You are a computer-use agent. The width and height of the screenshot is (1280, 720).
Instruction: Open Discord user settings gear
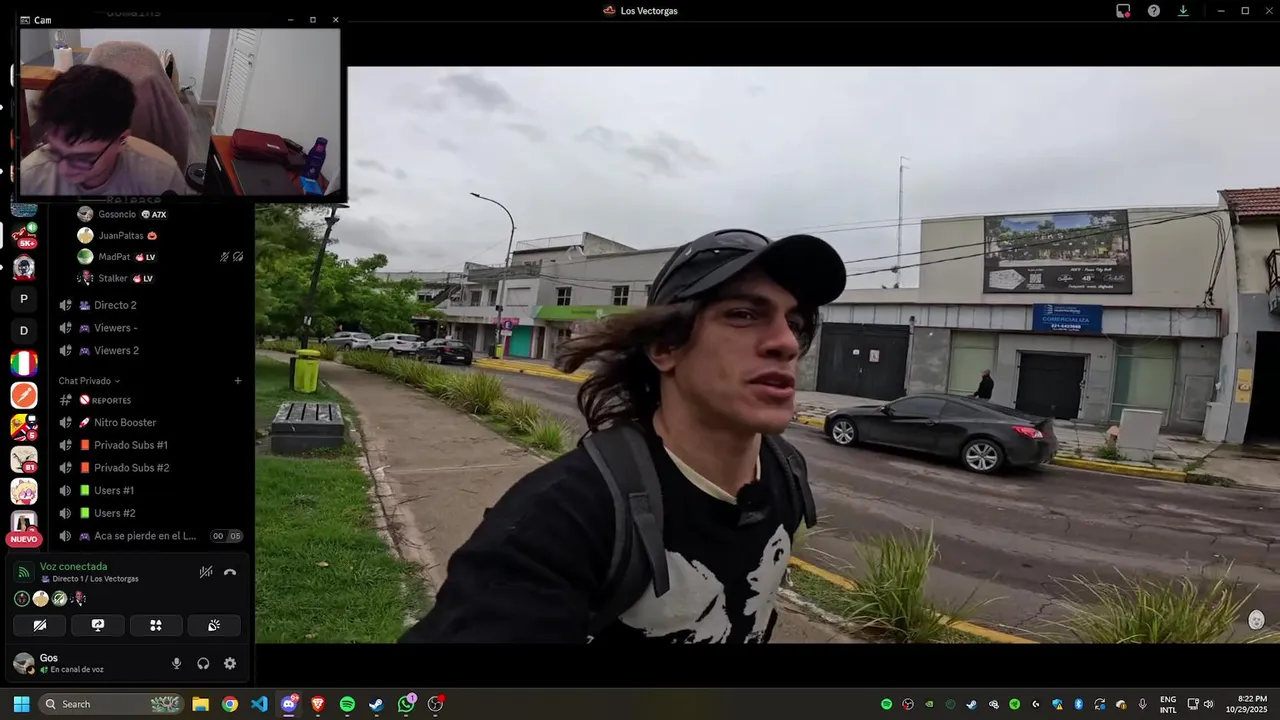click(230, 663)
